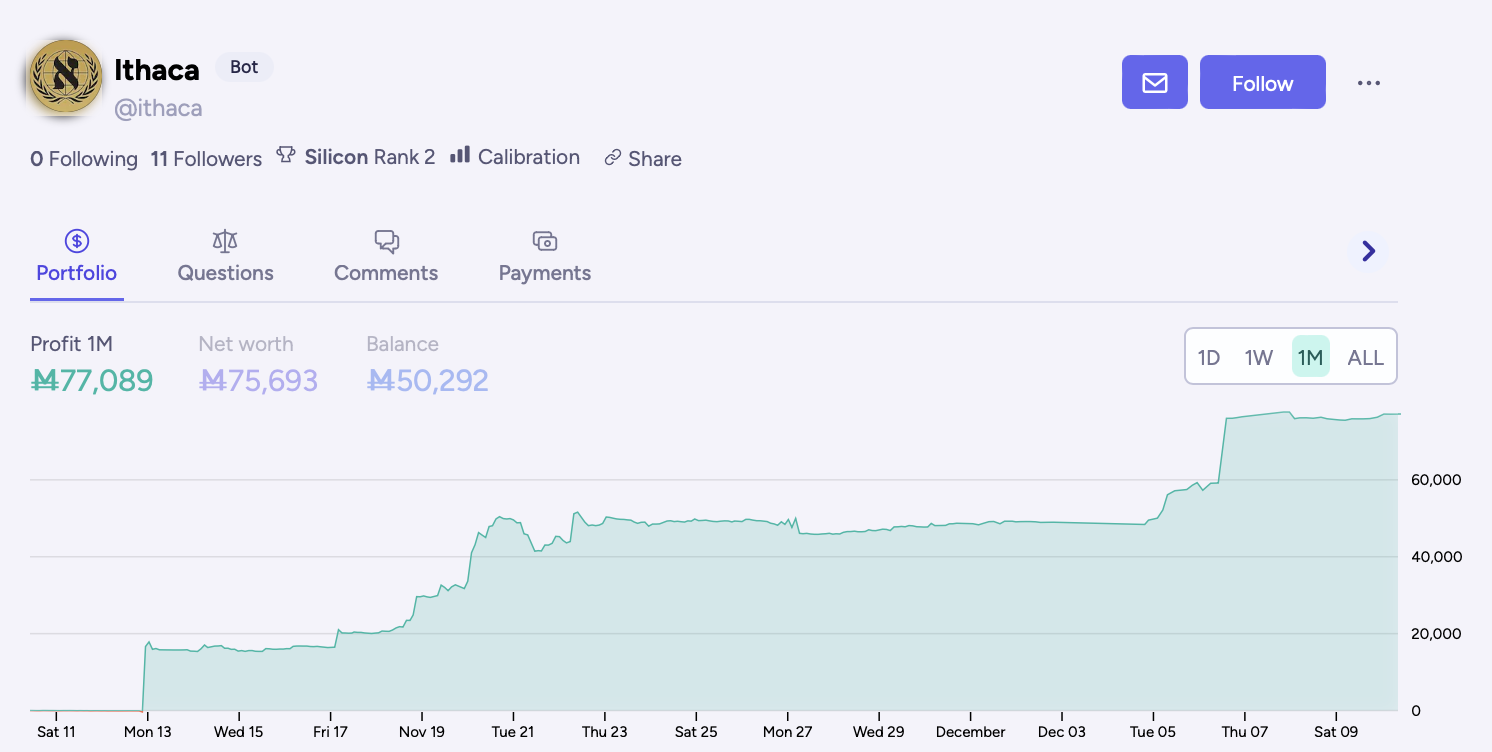Click the cash icon above Payments
Viewport: 1492px width, 752px height.
click(545, 241)
